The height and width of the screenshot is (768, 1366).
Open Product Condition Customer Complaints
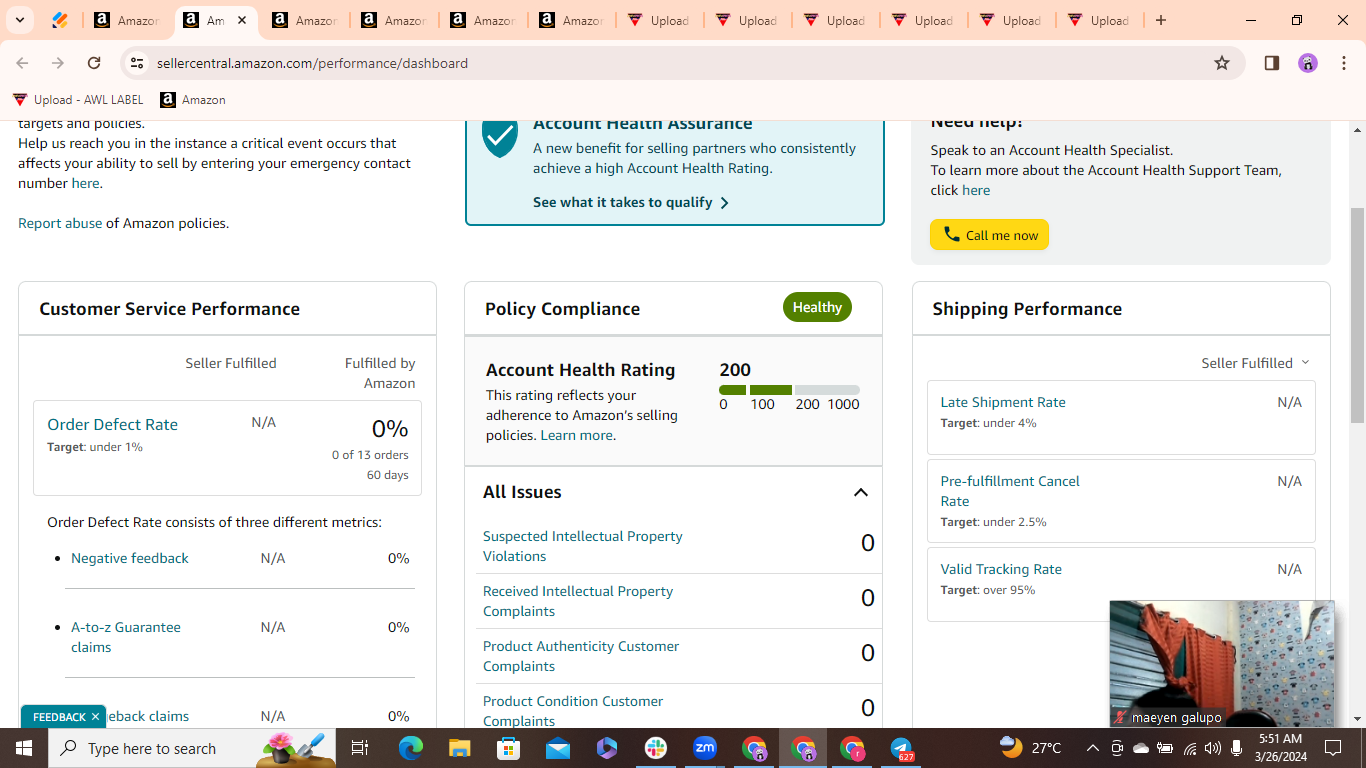coord(573,711)
